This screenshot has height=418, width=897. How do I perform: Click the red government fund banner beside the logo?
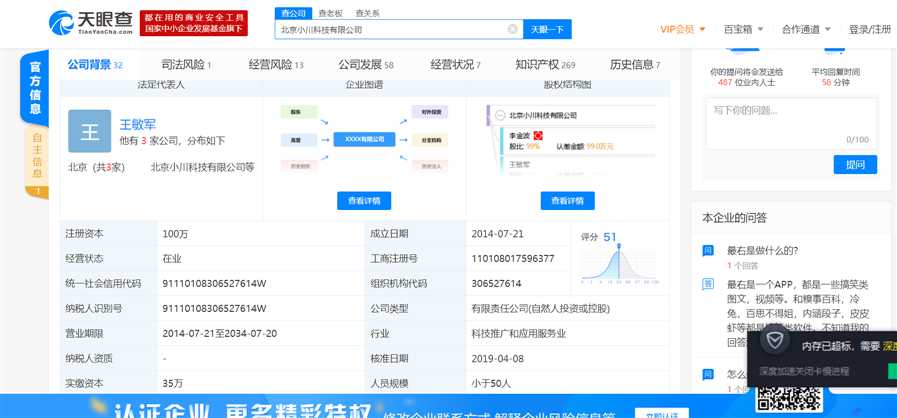pyautogui.click(x=193, y=23)
